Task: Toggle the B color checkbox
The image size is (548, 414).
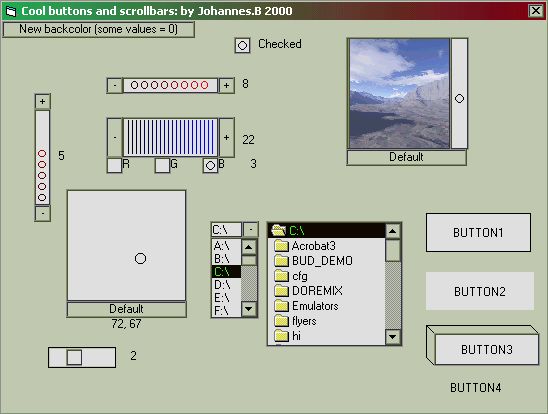Action: coord(210,166)
